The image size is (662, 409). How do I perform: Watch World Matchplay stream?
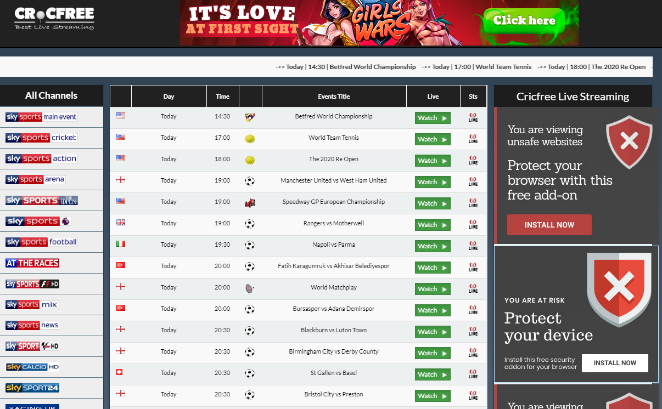coord(433,289)
